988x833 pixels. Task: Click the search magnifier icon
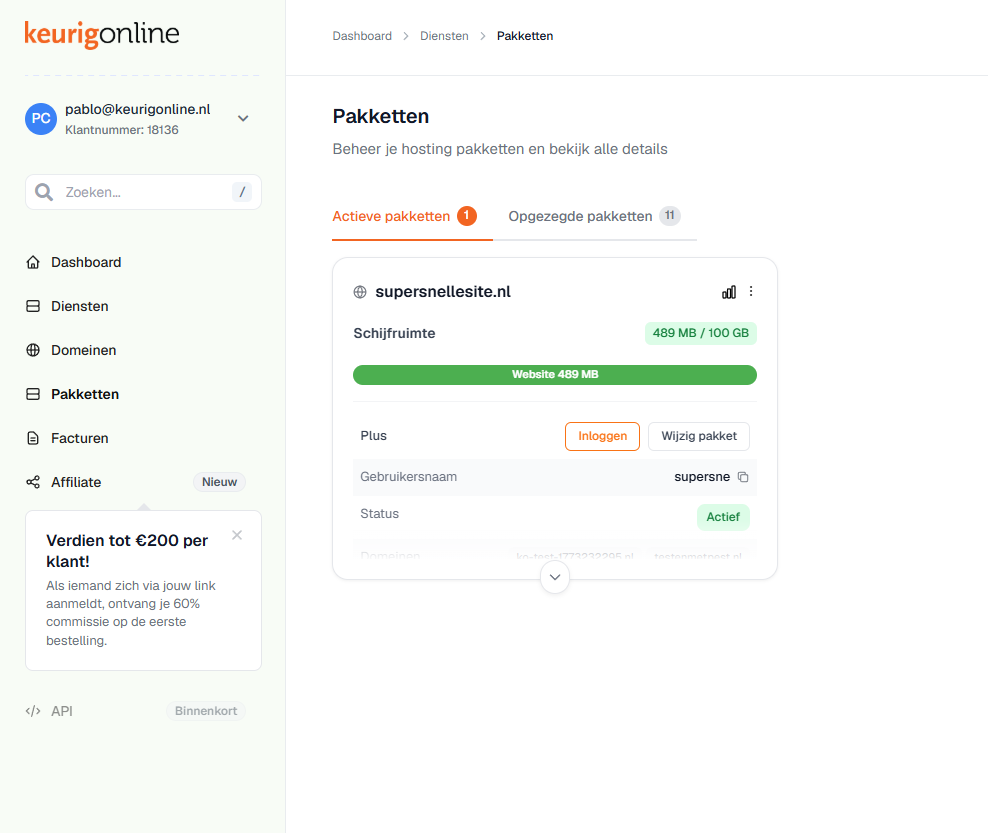[x=43, y=192]
